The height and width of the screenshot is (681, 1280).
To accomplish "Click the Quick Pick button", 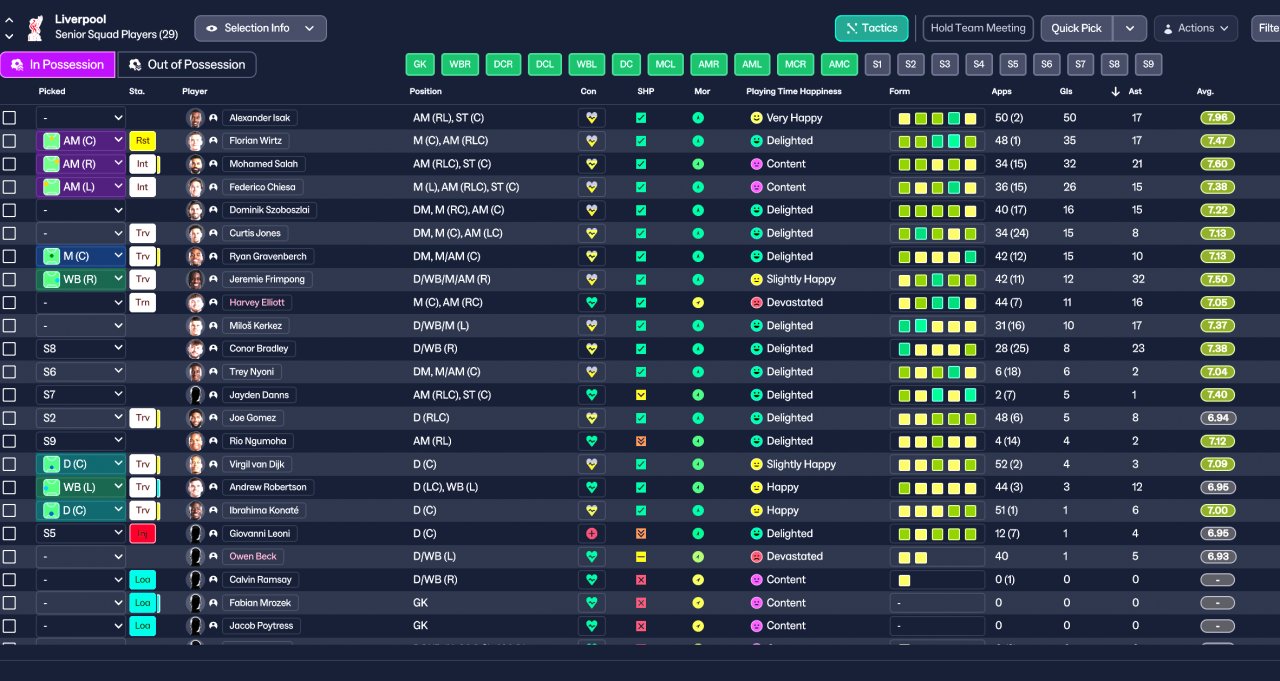I will [x=1077, y=28].
